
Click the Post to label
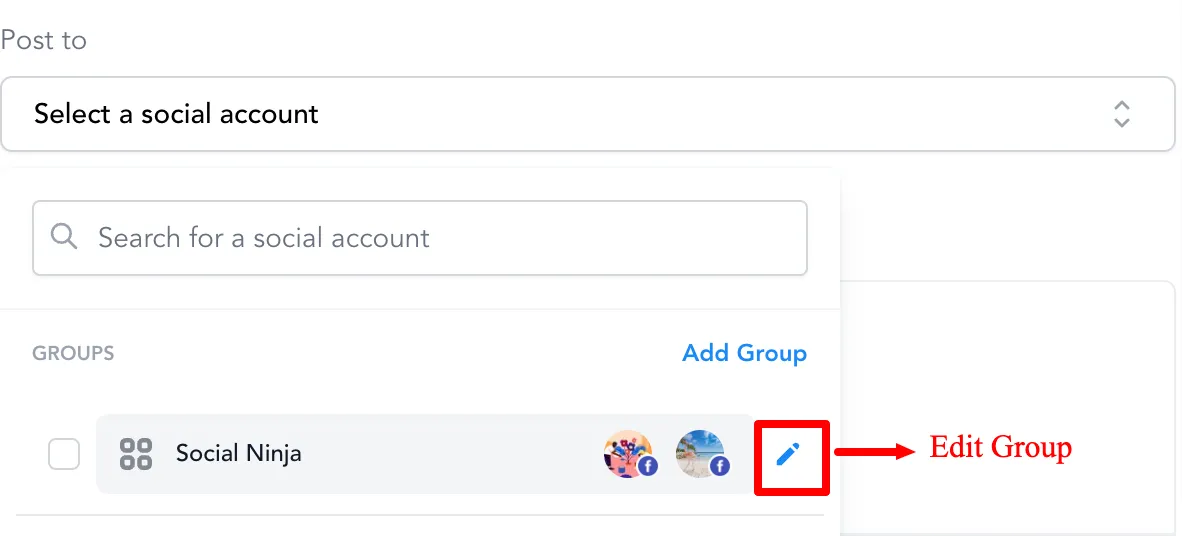44,41
